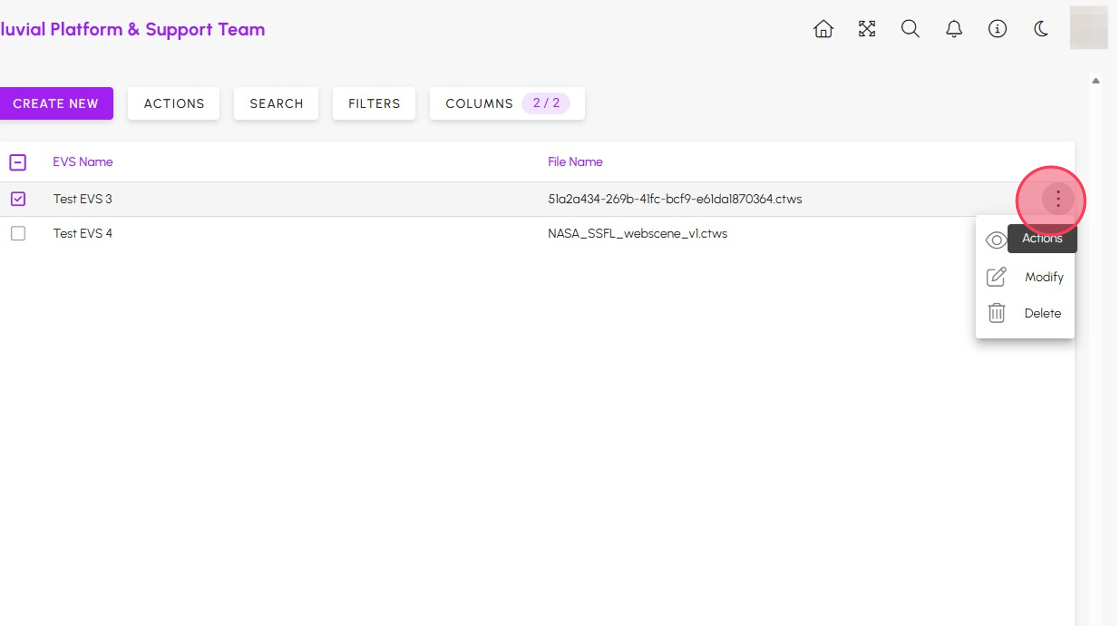Open the SEARCH button in toolbar
The width and height of the screenshot is (1120, 626).
click(x=276, y=104)
